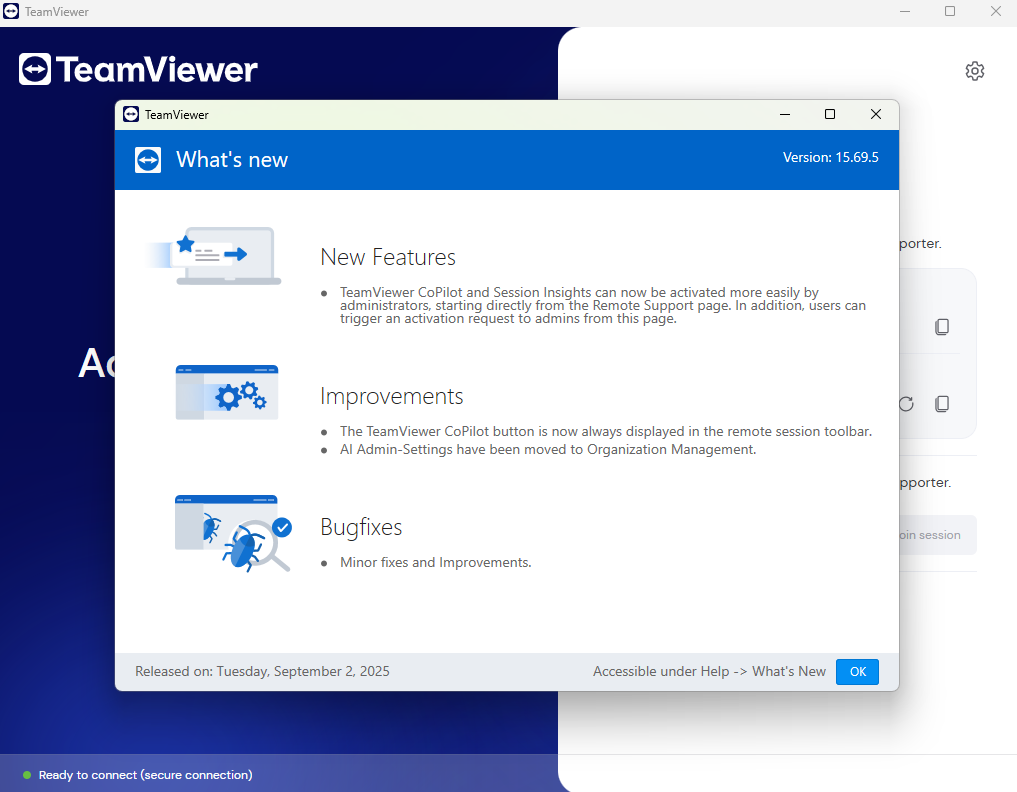Click the TeamViewer logo icon in dialog title bar

pyautogui.click(x=131, y=114)
